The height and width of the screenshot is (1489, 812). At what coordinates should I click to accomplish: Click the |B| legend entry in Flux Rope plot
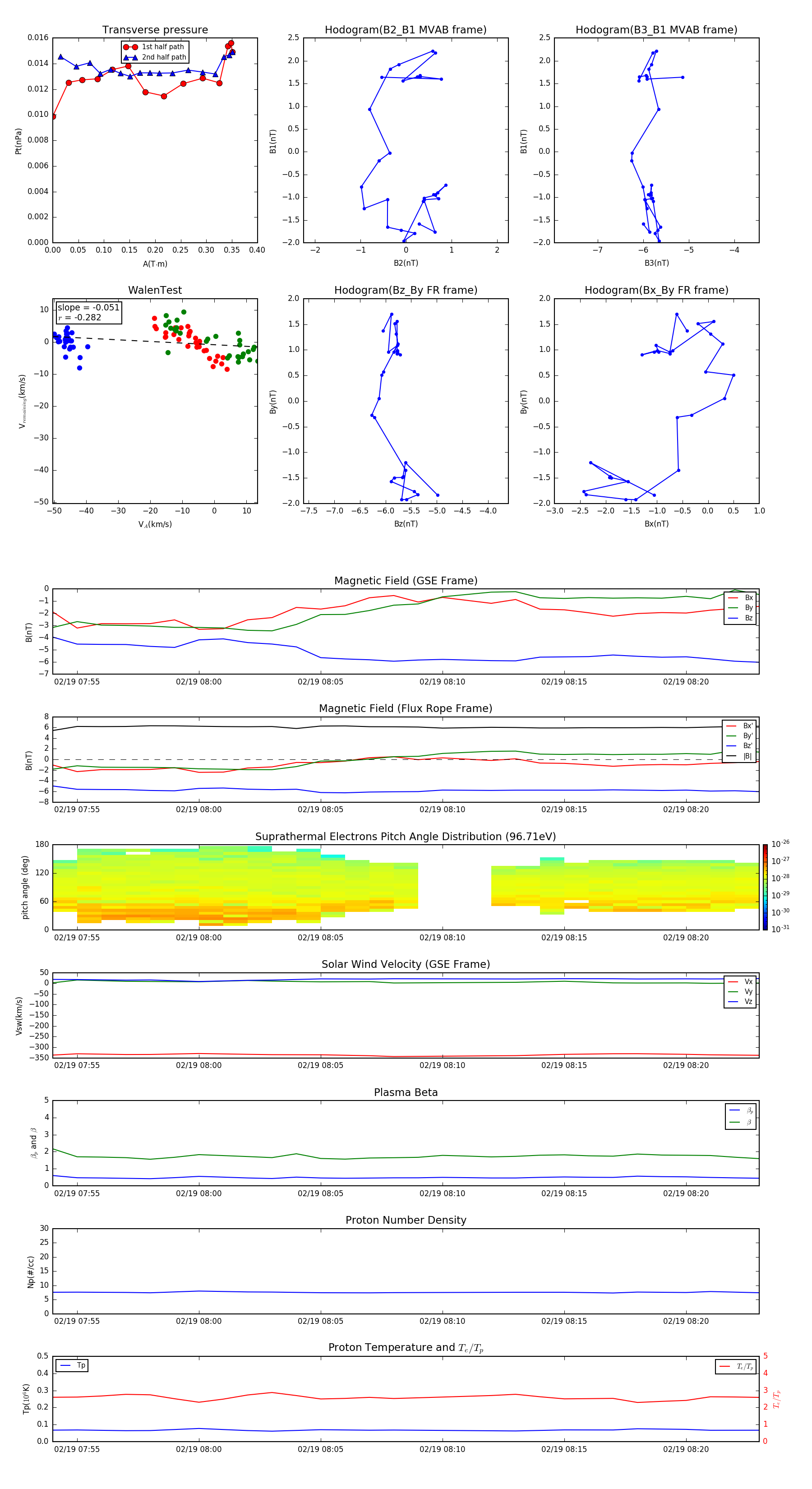pyautogui.click(x=739, y=756)
